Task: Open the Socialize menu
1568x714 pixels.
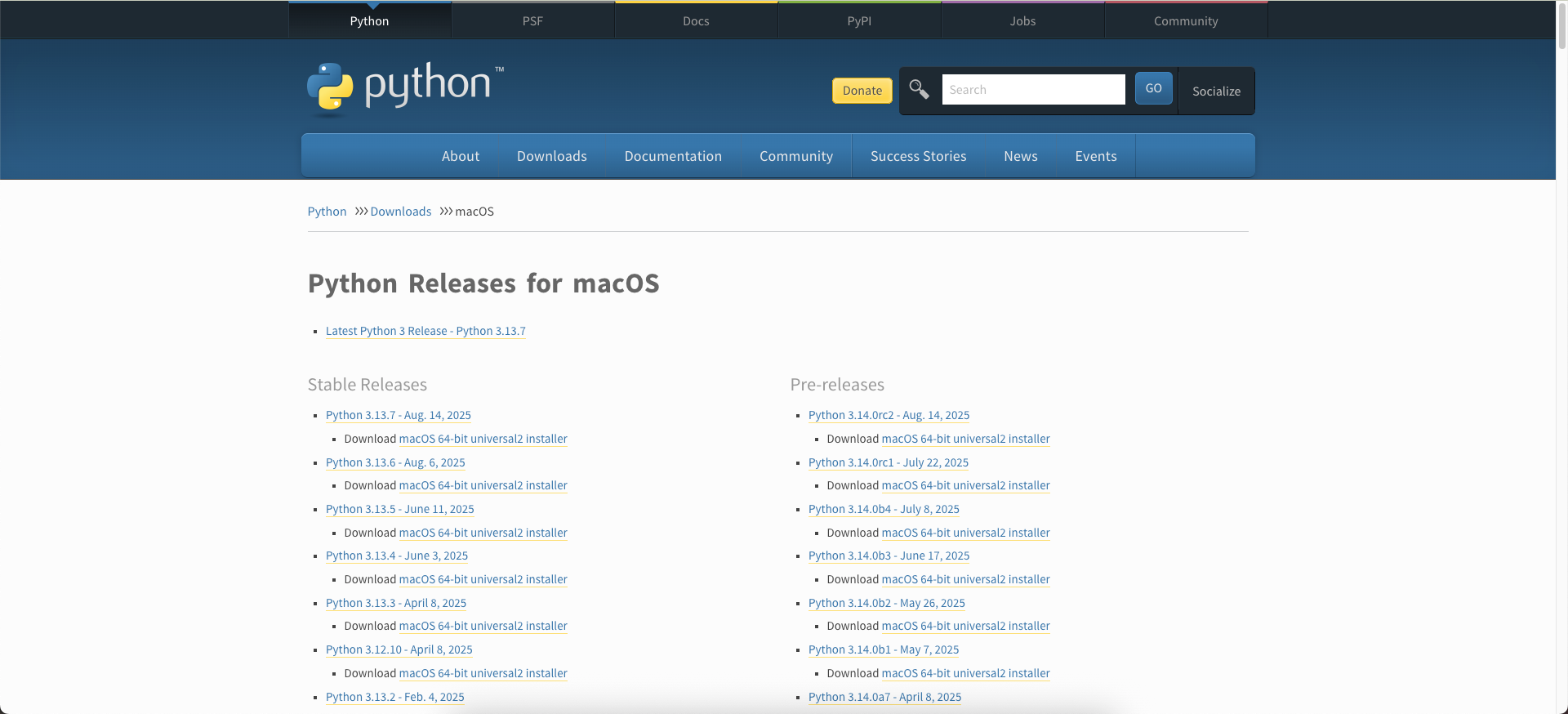Action: [x=1216, y=91]
